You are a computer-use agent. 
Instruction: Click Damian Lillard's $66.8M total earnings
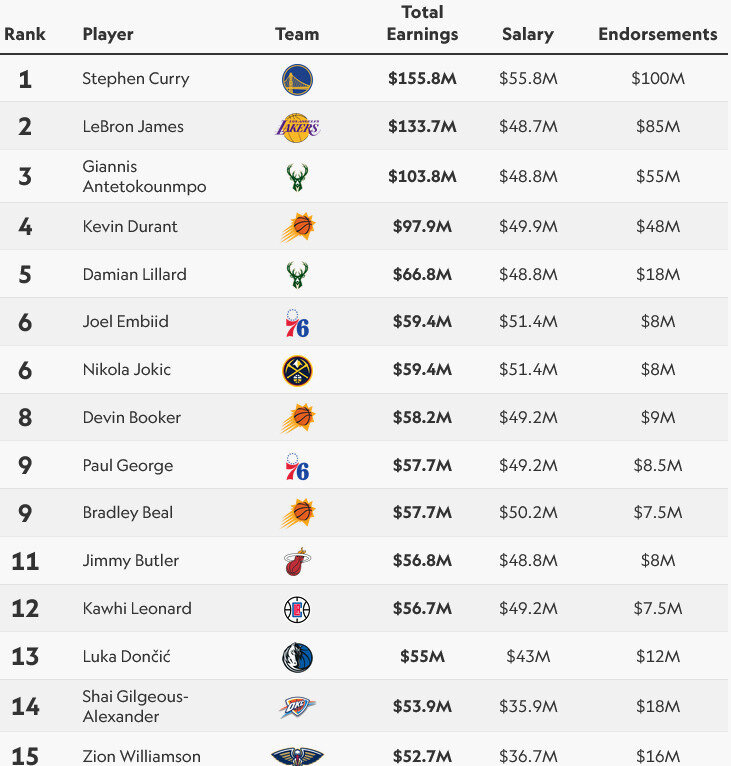422,274
